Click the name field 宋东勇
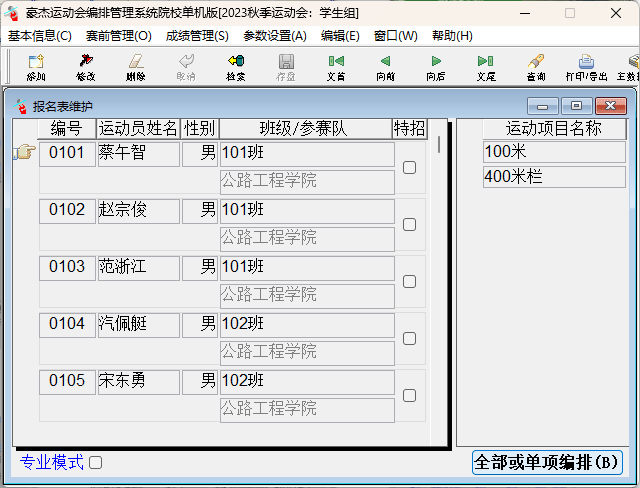The height and width of the screenshot is (488, 640). coord(139,382)
